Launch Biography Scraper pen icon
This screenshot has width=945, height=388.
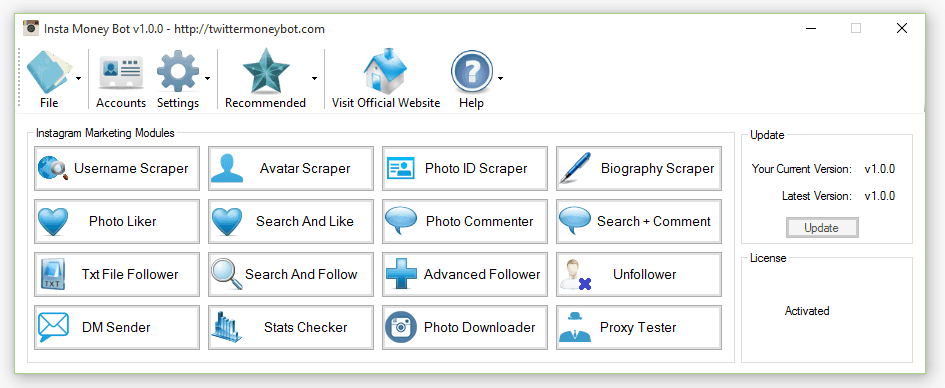click(574, 168)
